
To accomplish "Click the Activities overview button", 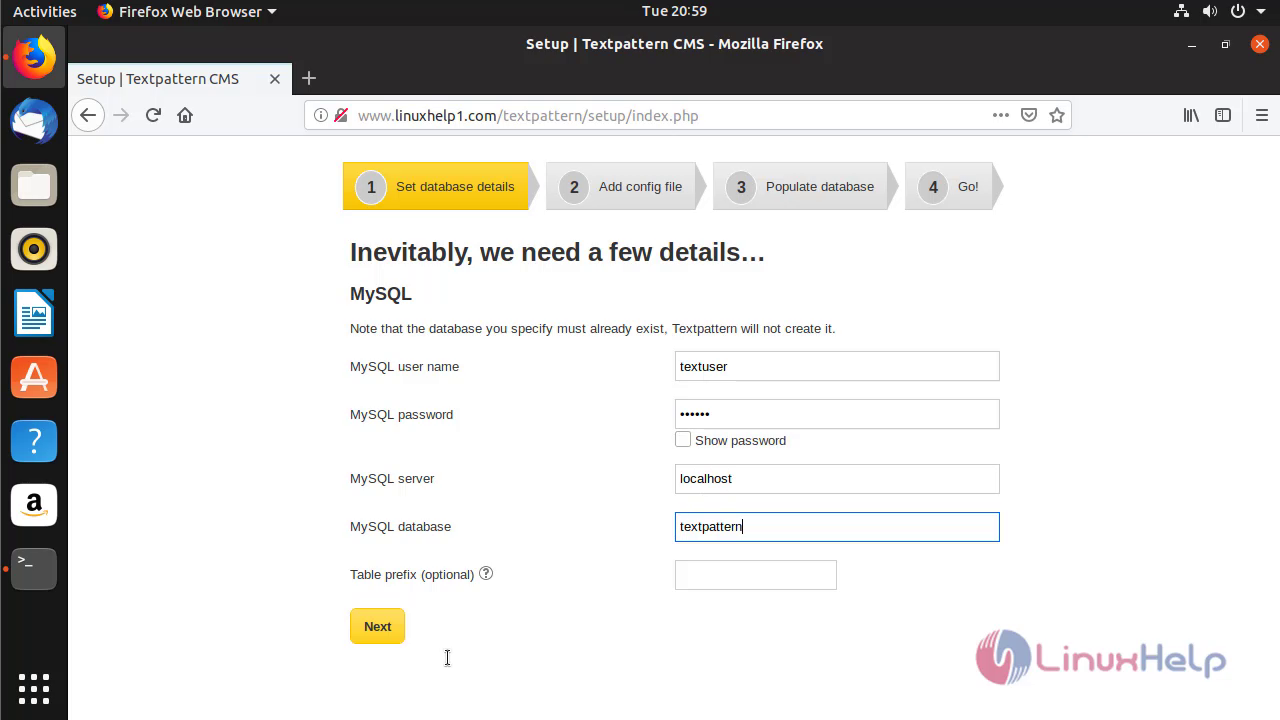I will (x=45, y=12).
